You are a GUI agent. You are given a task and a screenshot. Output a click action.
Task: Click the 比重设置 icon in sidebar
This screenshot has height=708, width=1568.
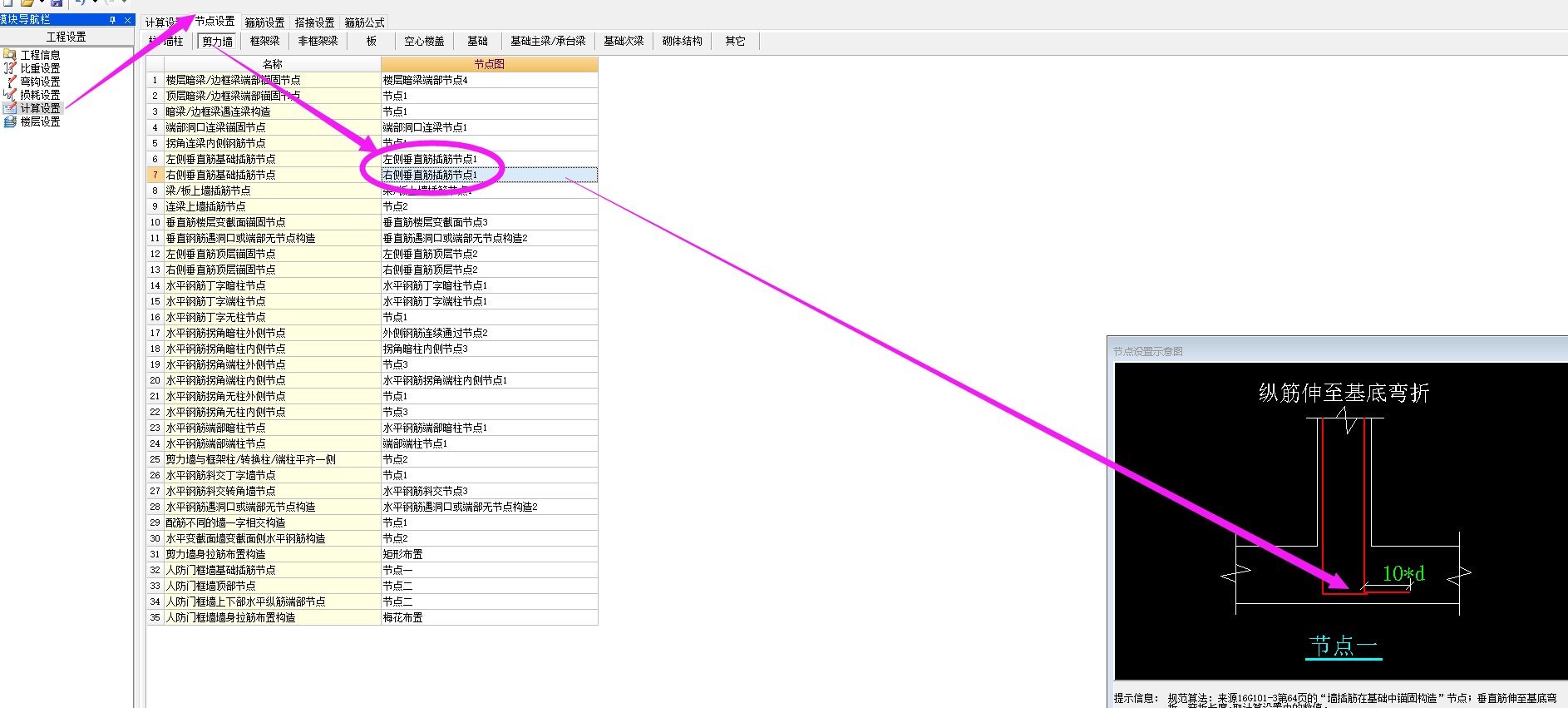click(x=10, y=68)
